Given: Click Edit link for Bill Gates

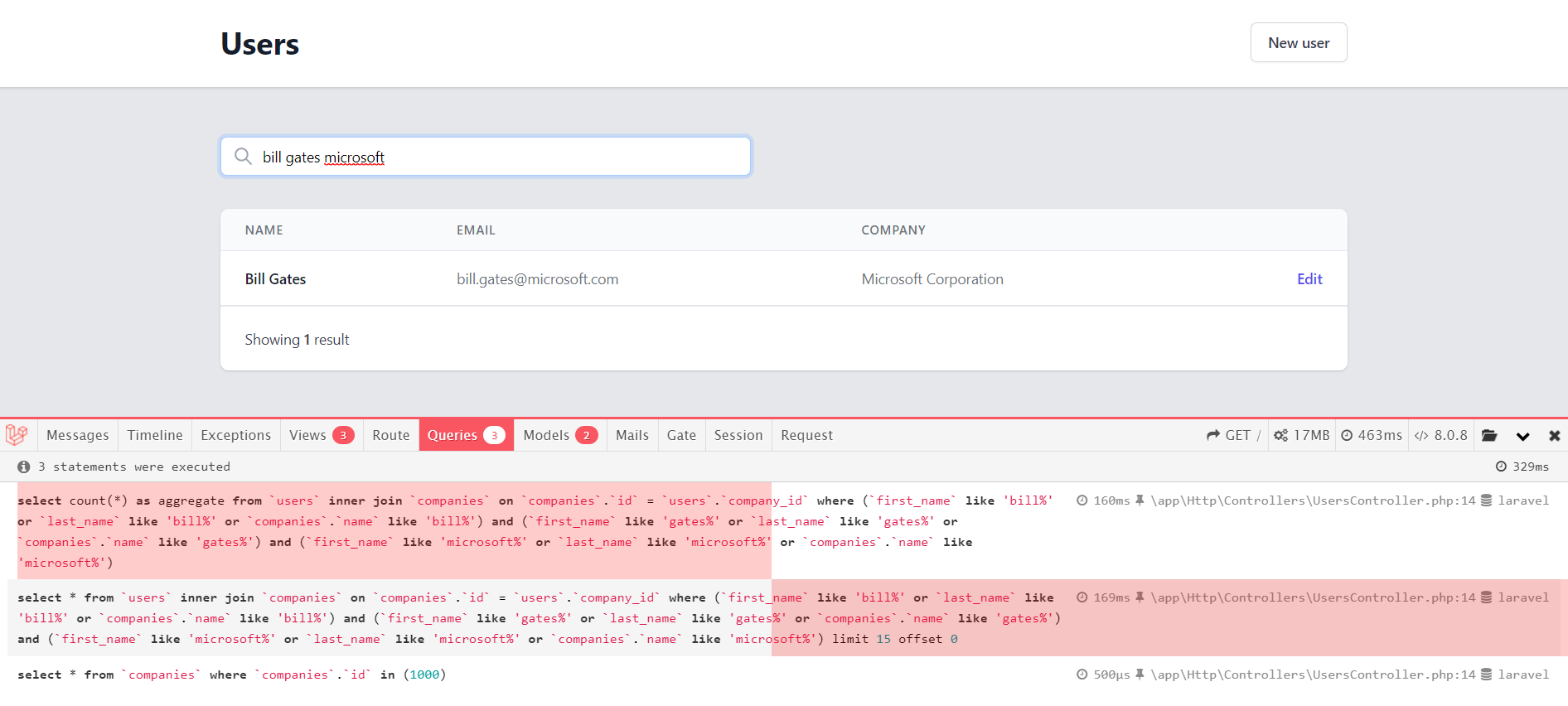Looking at the screenshot, I should 1309,279.
